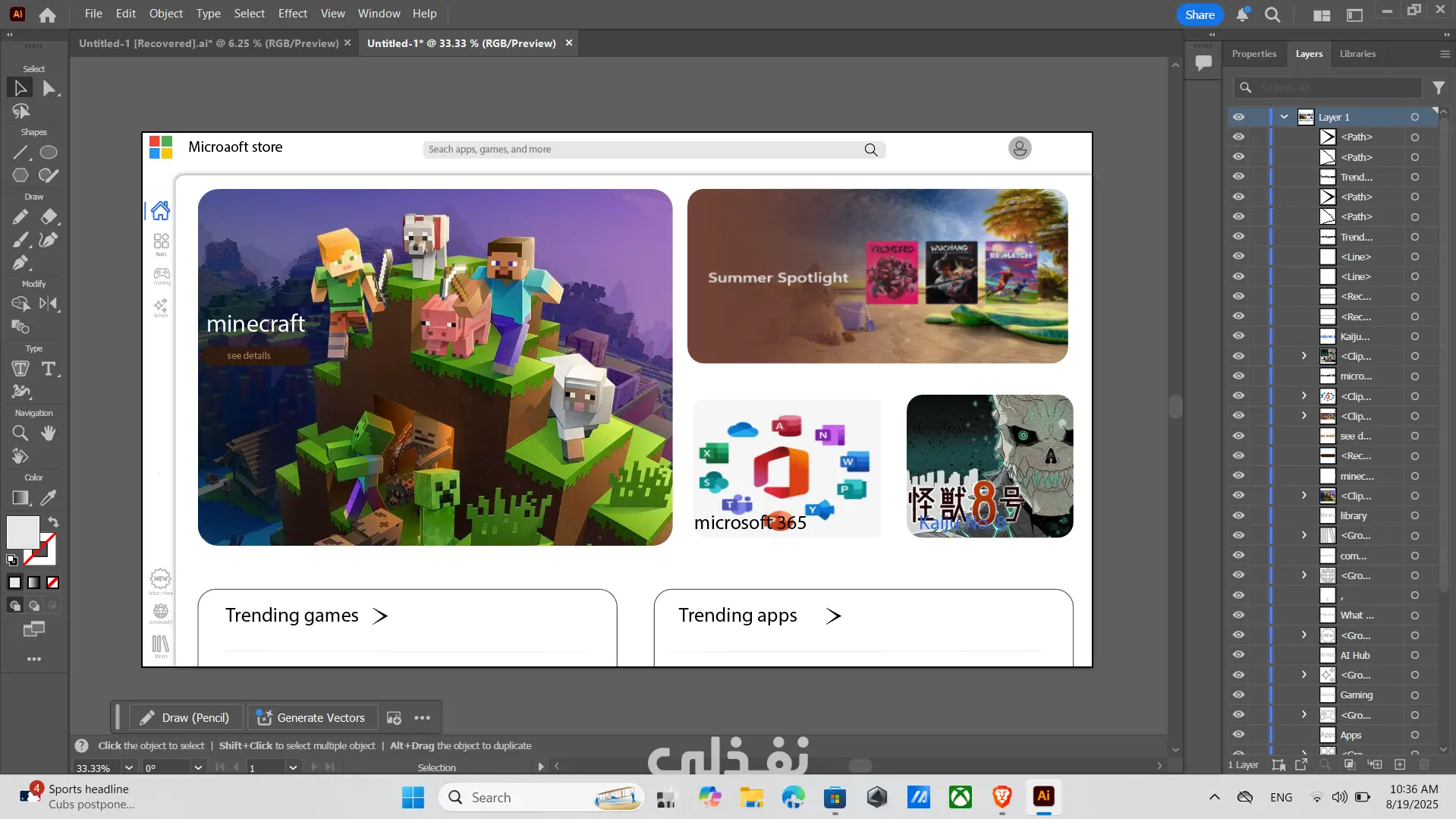Image resolution: width=1456 pixels, height=819 pixels.
Task: Toggle visibility of minec... layer item
Action: 1238,476
